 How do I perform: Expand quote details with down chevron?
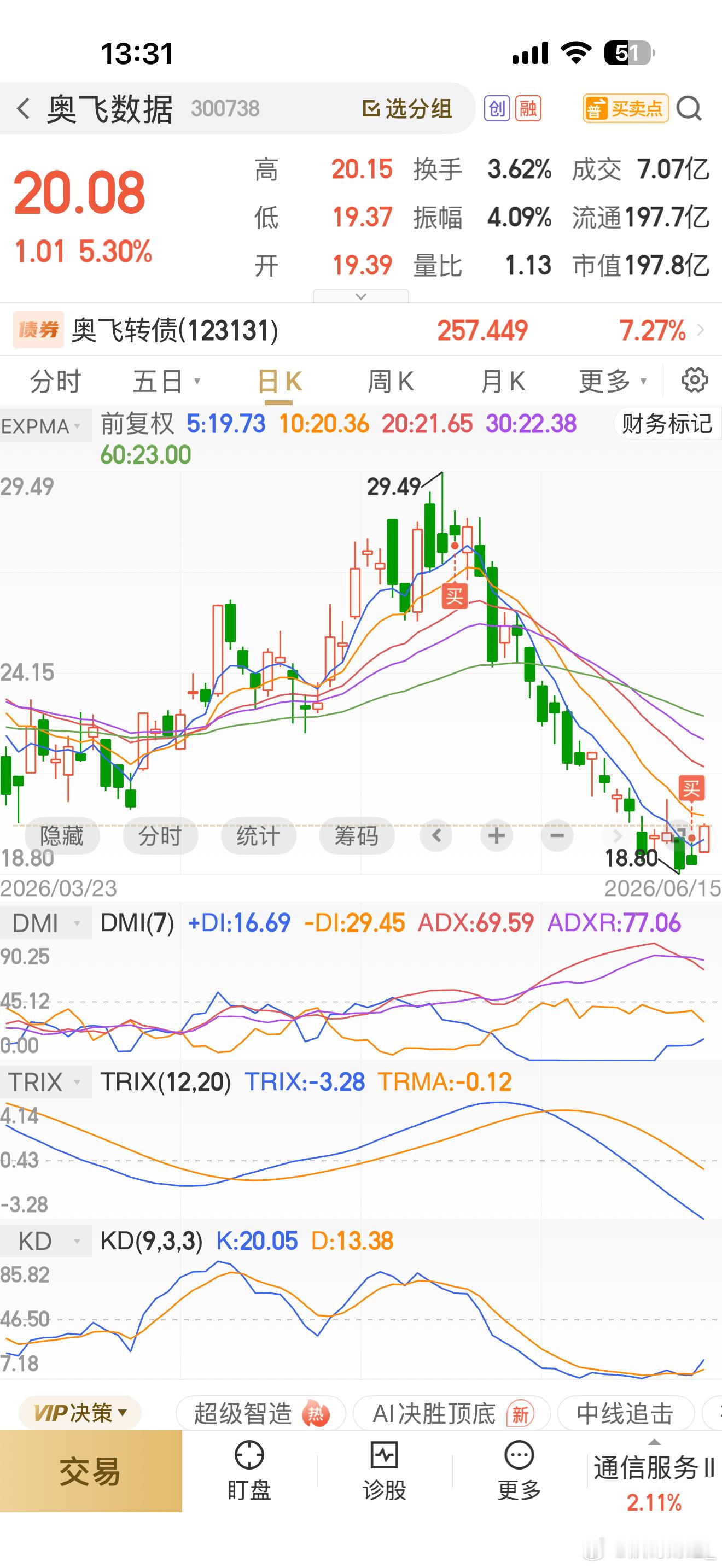(x=360, y=296)
